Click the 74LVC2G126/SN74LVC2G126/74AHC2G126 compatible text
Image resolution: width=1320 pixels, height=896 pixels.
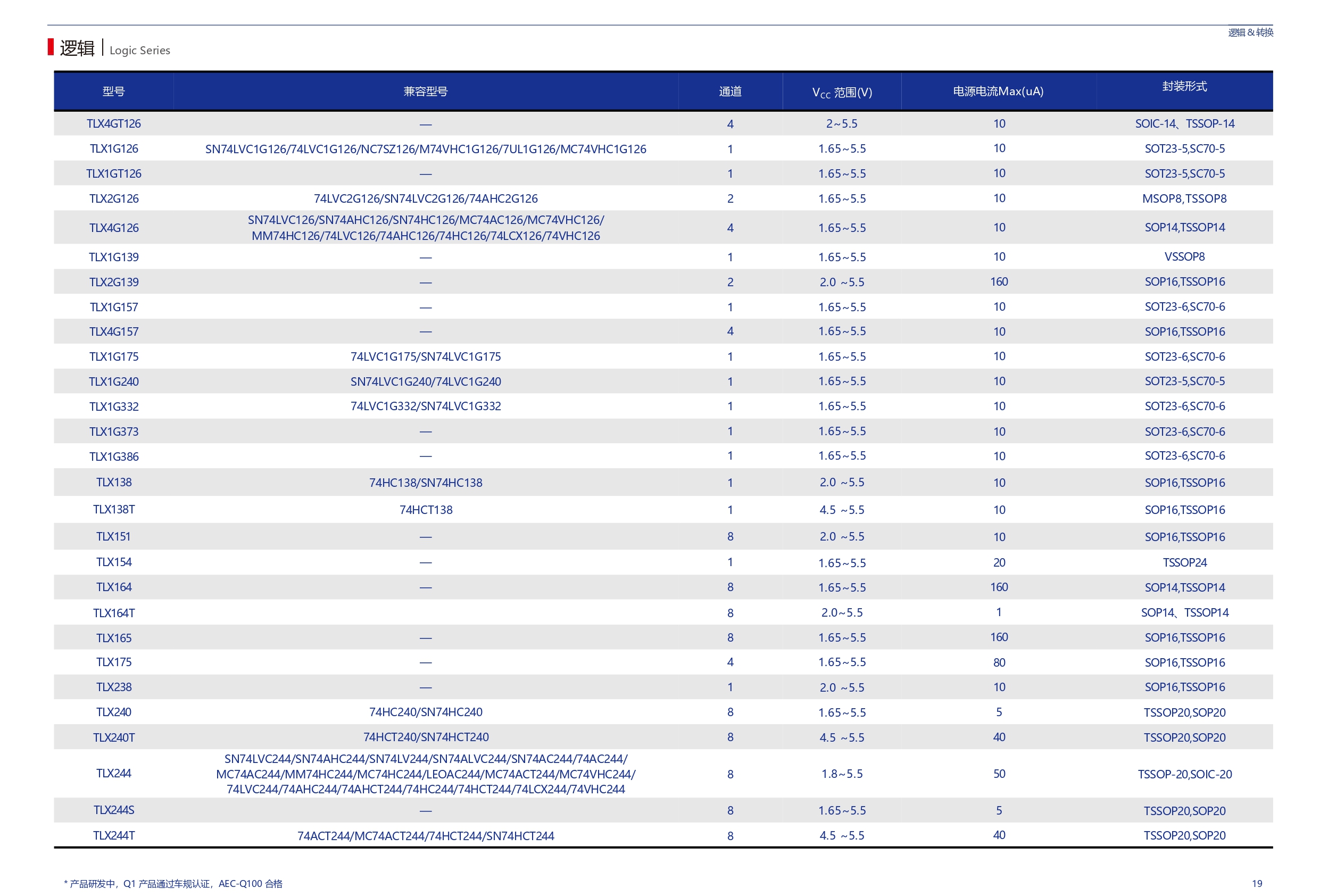point(426,199)
